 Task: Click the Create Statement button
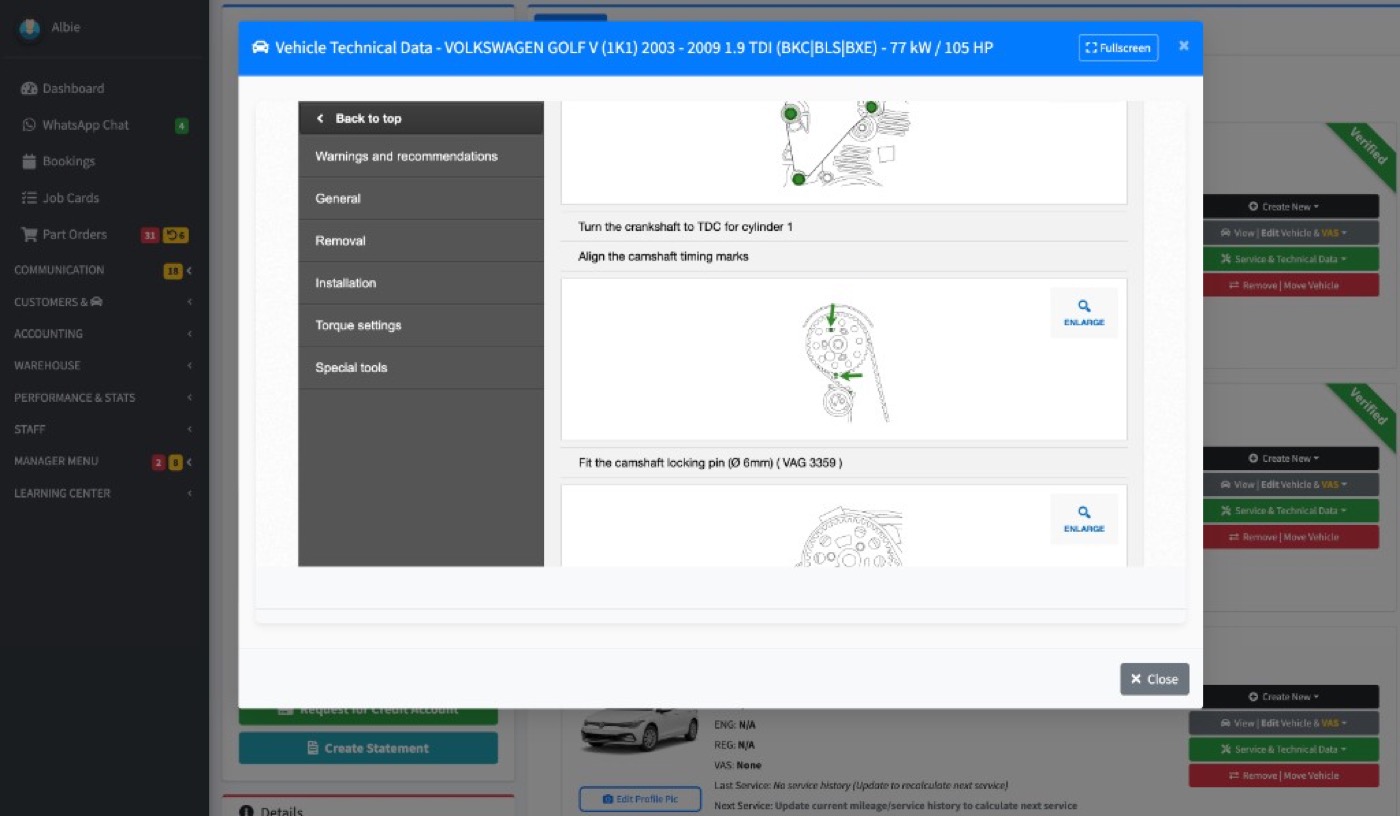(x=368, y=748)
